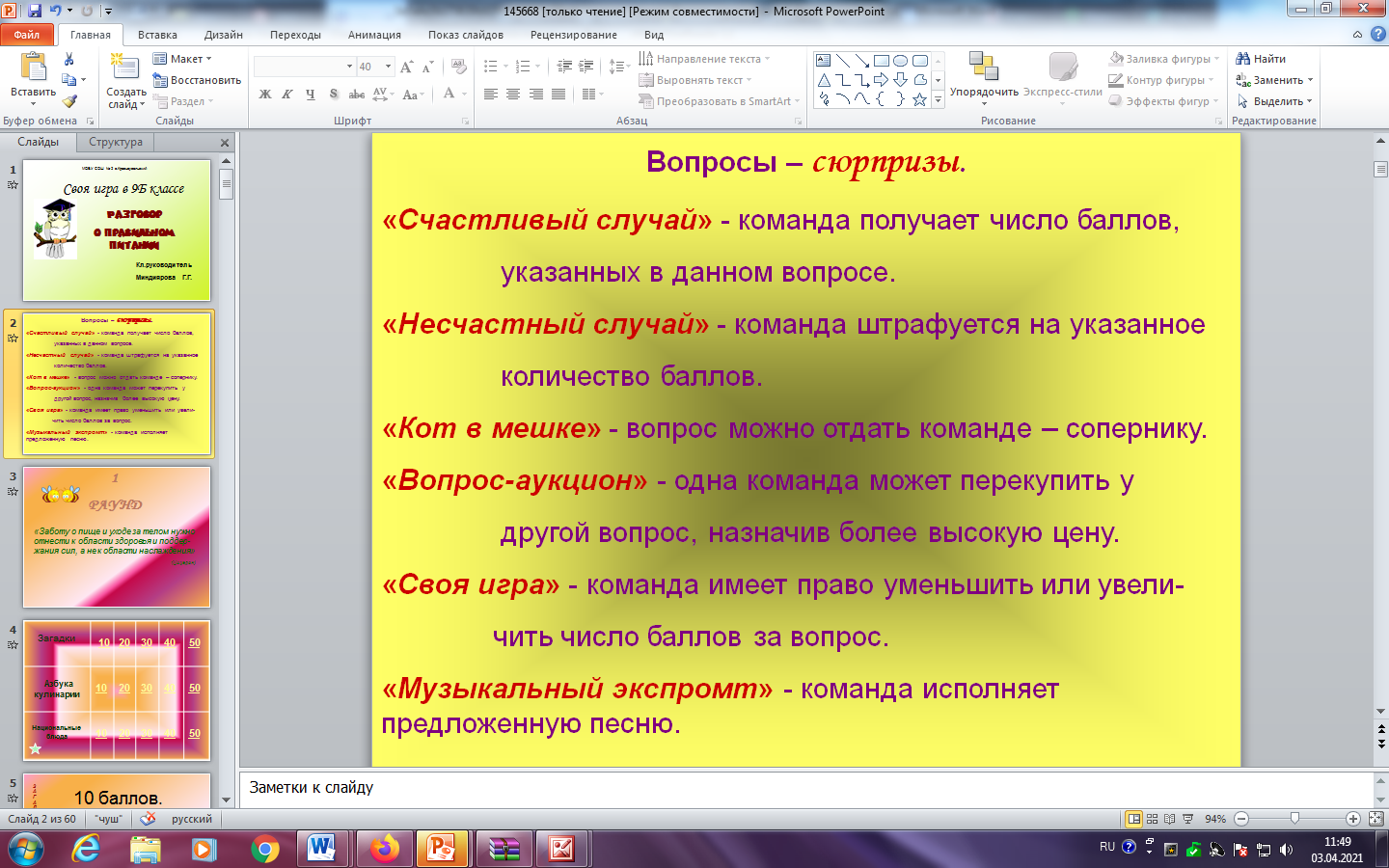The width and height of the screenshot is (1389, 868).
Task: Switch to the Дизайн tab
Action: point(224,35)
